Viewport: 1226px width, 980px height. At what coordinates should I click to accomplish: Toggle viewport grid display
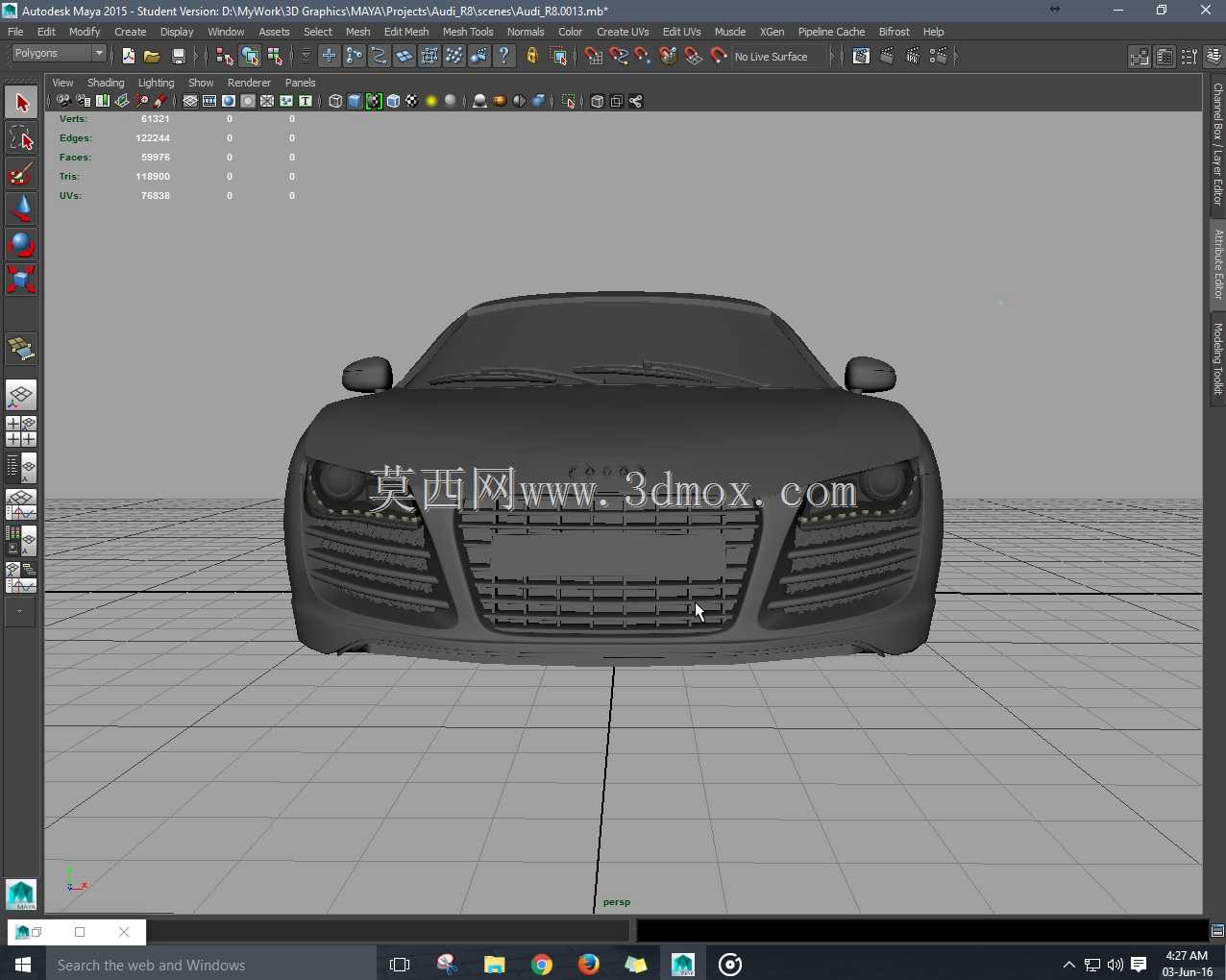coord(190,101)
